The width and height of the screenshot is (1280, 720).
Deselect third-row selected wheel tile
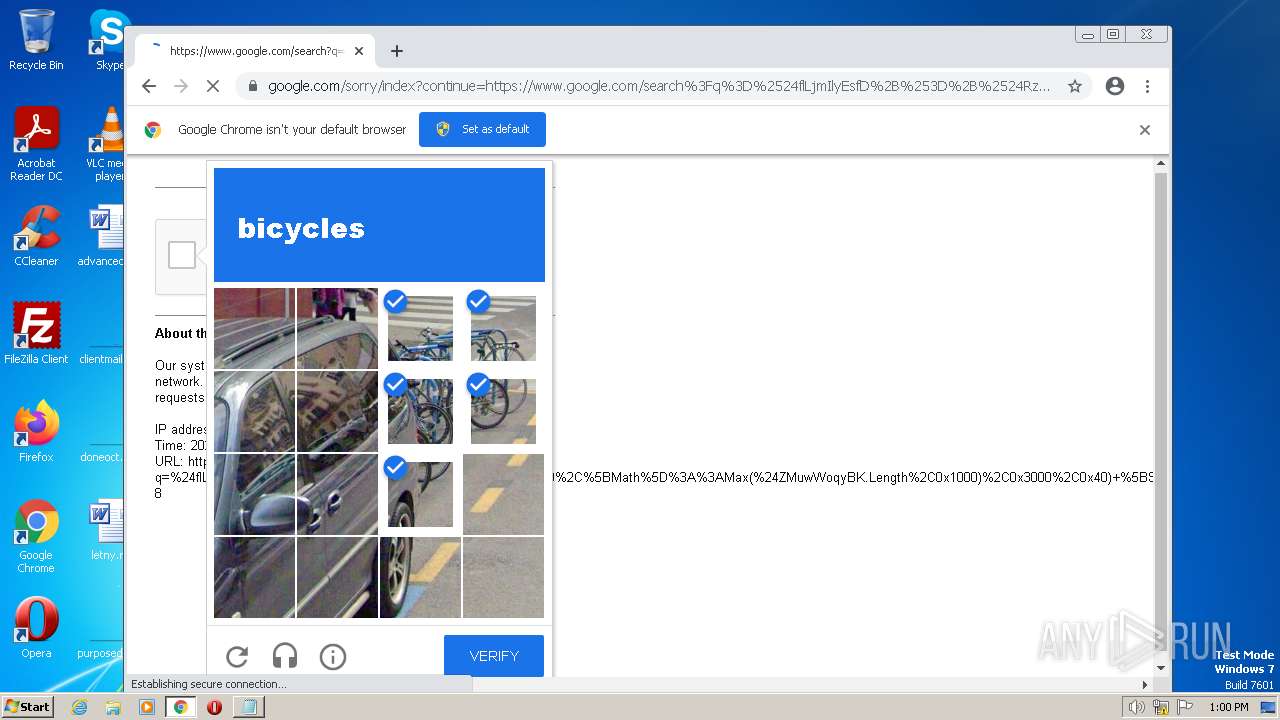pos(420,494)
